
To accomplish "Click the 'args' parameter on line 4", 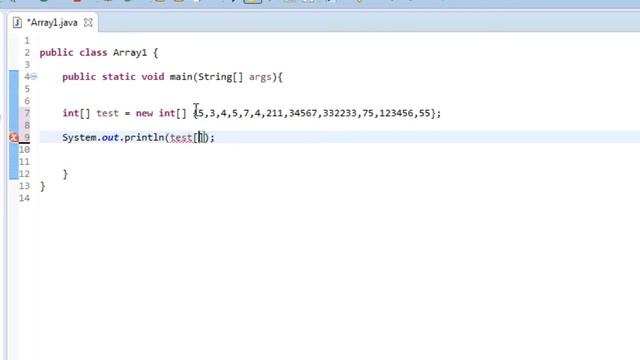I will (x=260, y=77).
